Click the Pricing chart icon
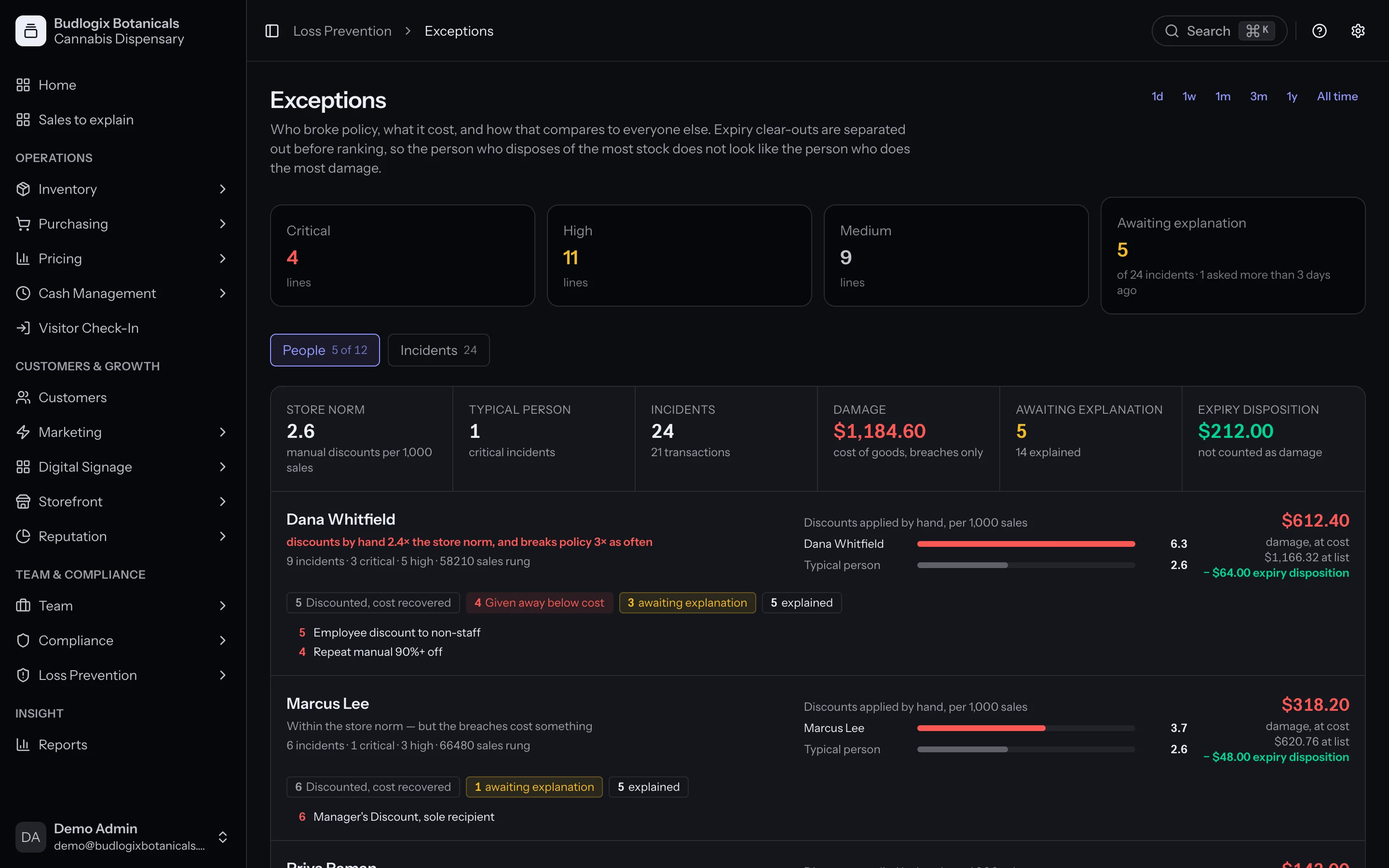The image size is (1389, 868). [x=23, y=258]
